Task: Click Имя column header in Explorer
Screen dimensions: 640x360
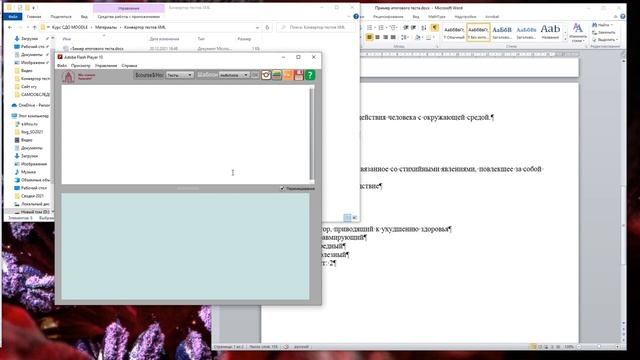Action: 67,39
